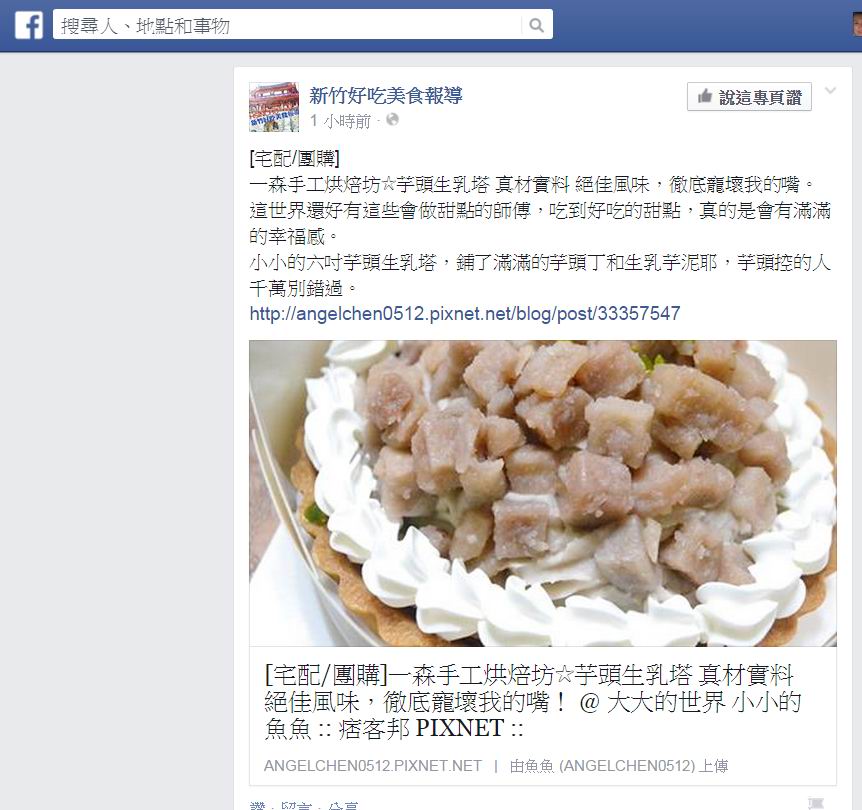Screen dimensions: 862x810
Task: Click ANGELCHEN0512.PIXNET.NET source caption
Action: [x=373, y=766]
